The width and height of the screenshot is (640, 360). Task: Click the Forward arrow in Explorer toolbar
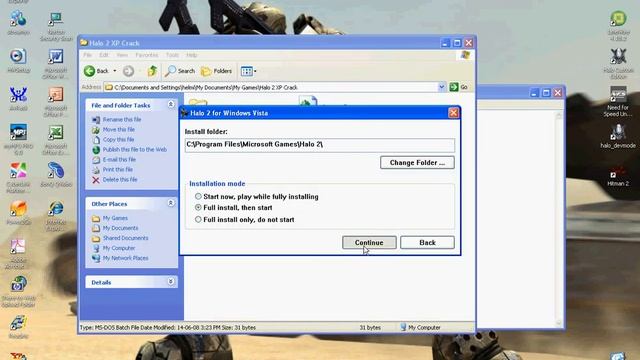click(128, 71)
